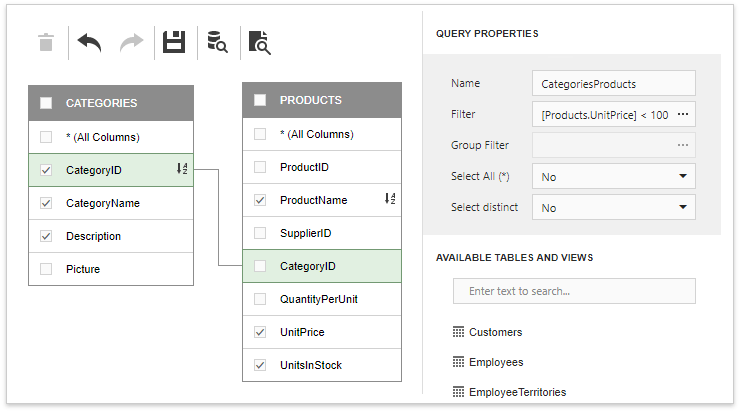This screenshot has height=412, width=740.
Task: Click the CategoryName column label
Action: click(x=103, y=203)
